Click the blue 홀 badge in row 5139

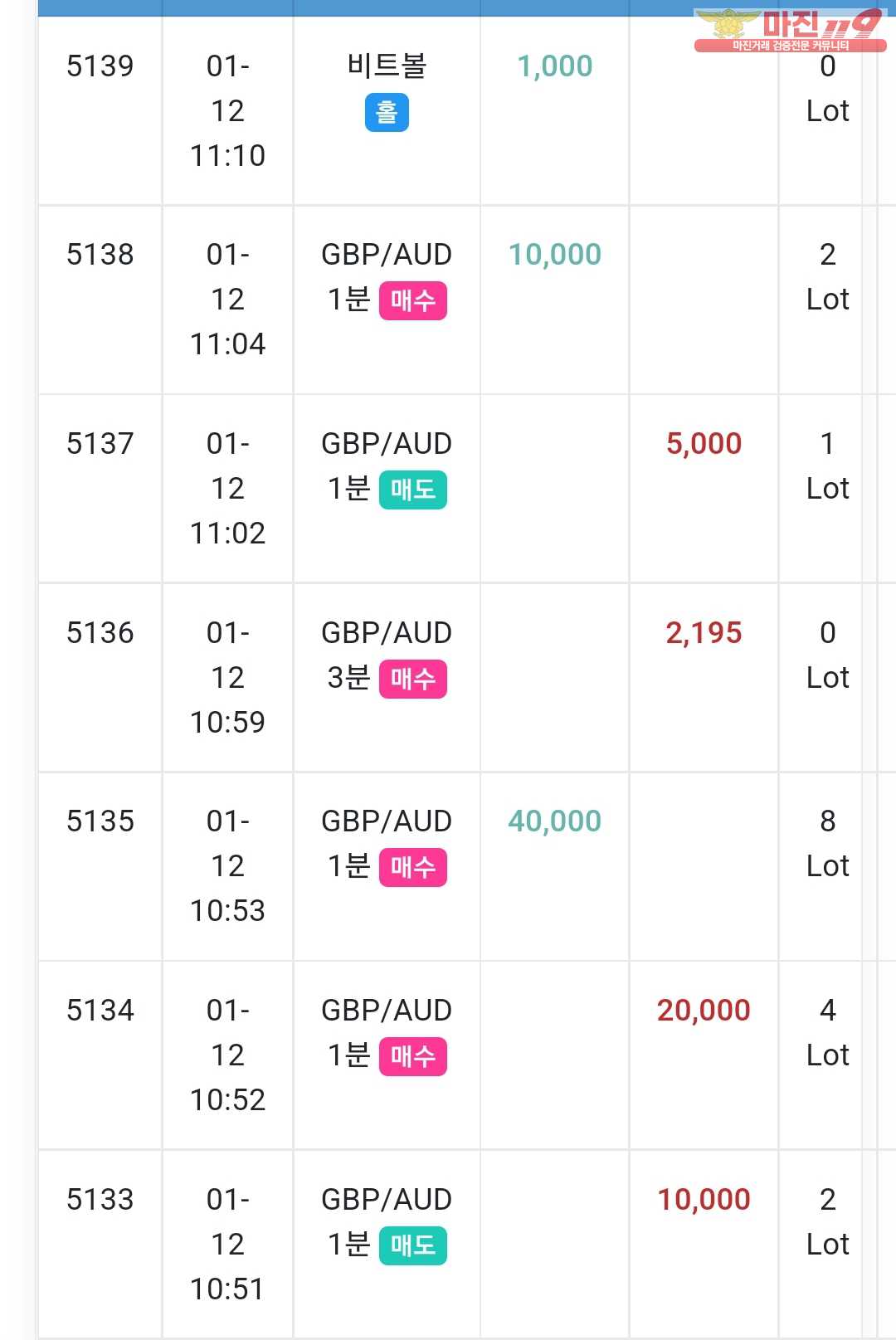click(387, 113)
